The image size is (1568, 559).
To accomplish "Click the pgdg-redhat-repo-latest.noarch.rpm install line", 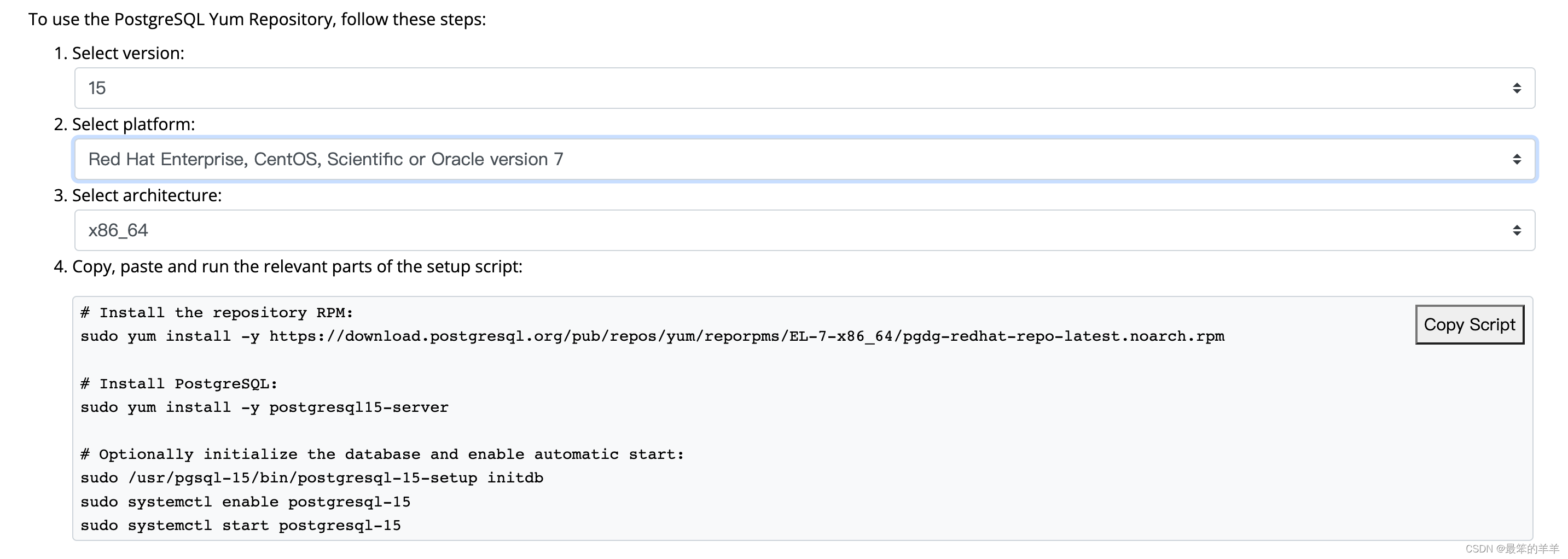I will pos(652,336).
